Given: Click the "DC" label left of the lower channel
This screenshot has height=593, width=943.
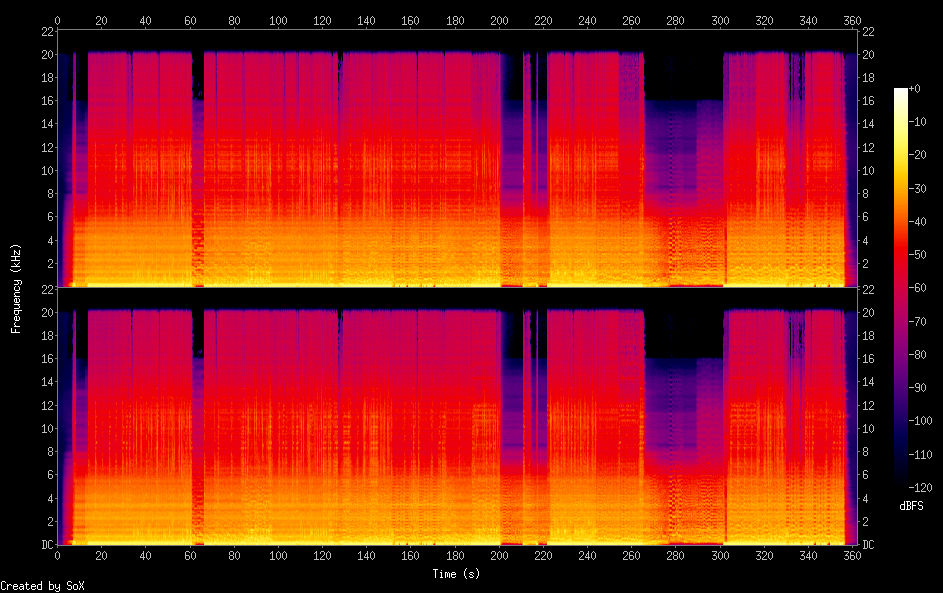Looking at the screenshot, I should (45, 544).
